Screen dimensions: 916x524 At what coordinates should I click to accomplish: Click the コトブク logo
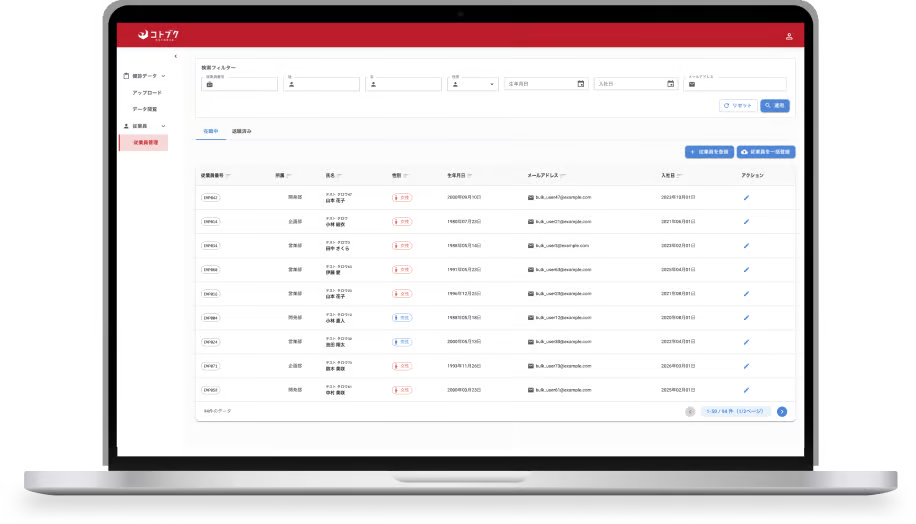[x=159, y=35]
